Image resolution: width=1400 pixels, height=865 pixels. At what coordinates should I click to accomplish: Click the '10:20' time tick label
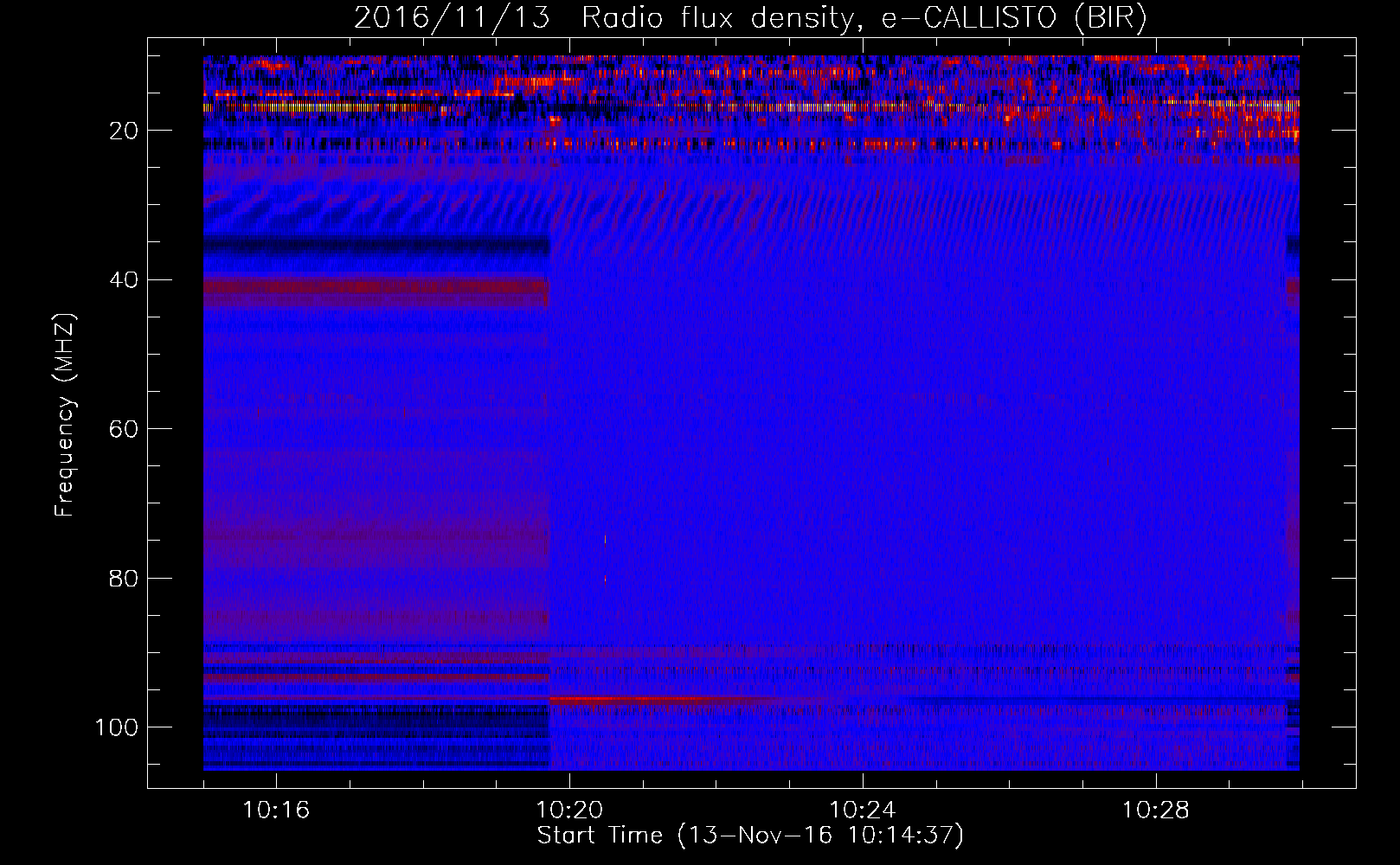(569, 811)
